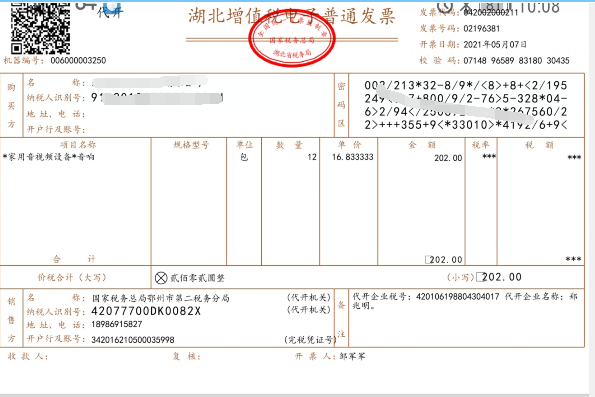
Task: Select bank account 342016210500035998
Action: 132,340
